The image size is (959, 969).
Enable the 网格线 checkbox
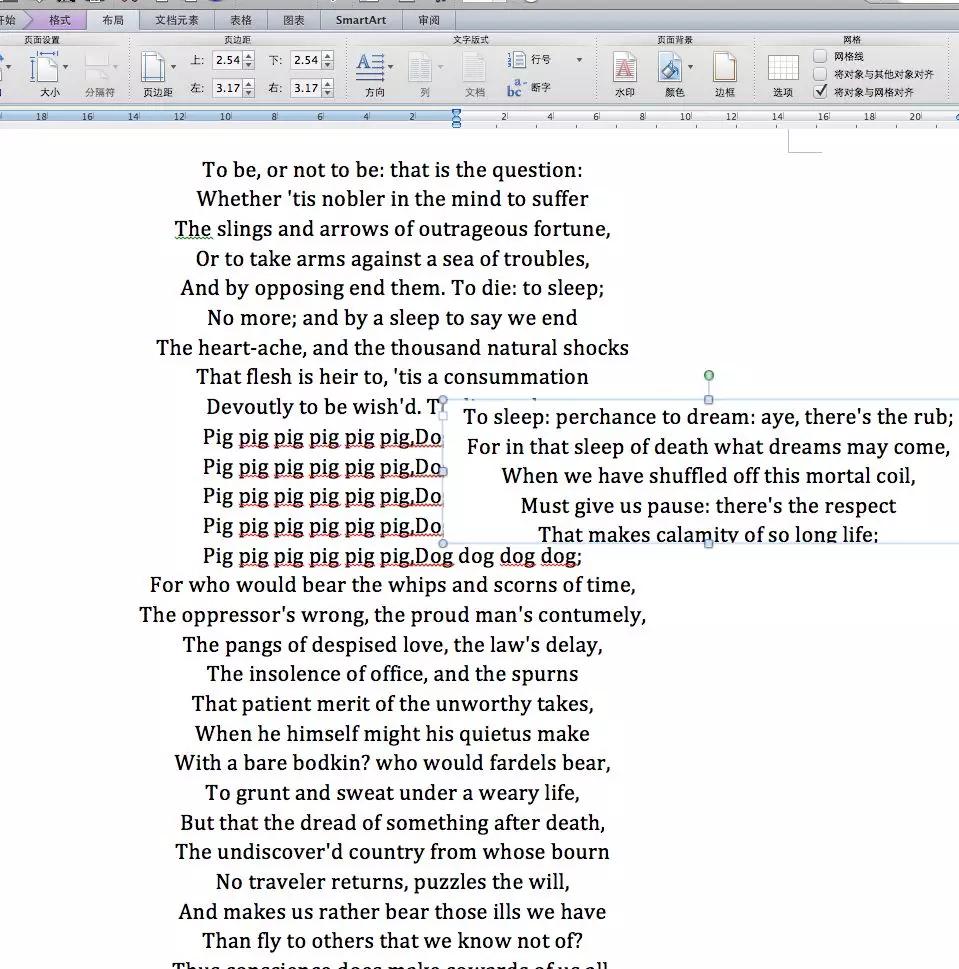[820, 56]
